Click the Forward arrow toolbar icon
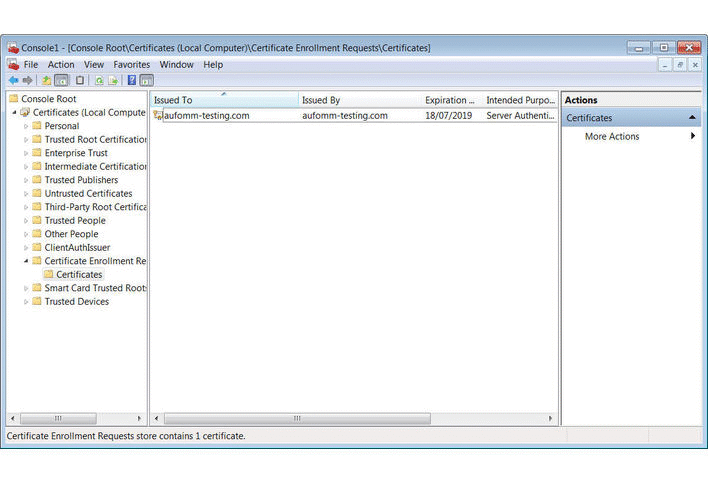This screenshot has width=708, height=483. click(x=28, y=80)
